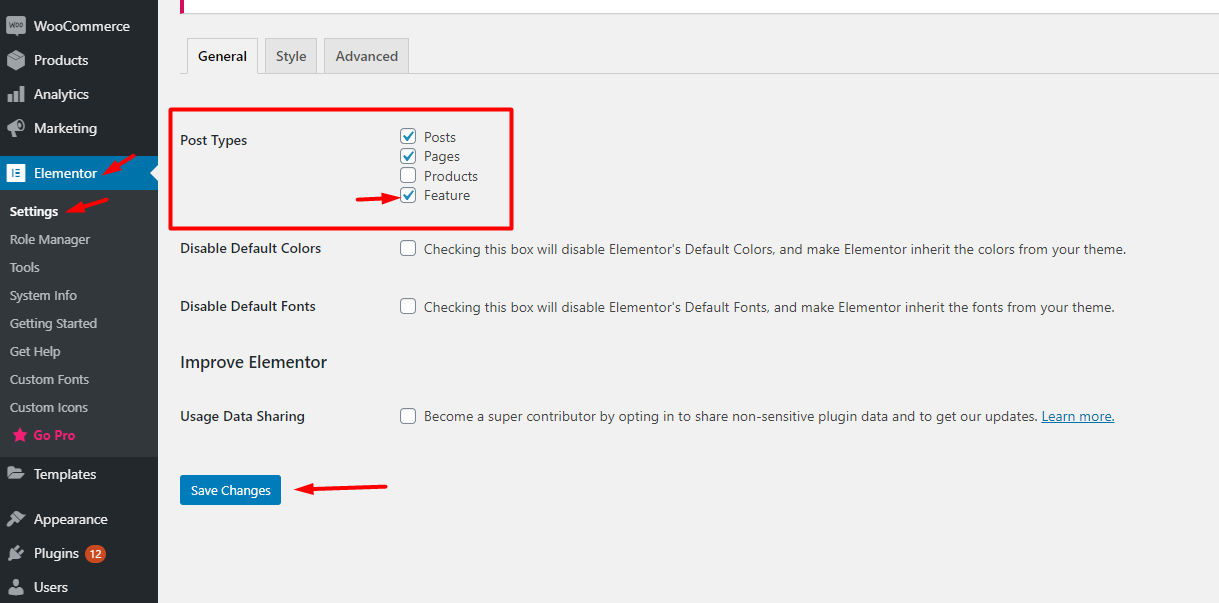The image size is (1219, 603).
Task: Open Elementor Settings submenu
Action: tap(34, 211)
